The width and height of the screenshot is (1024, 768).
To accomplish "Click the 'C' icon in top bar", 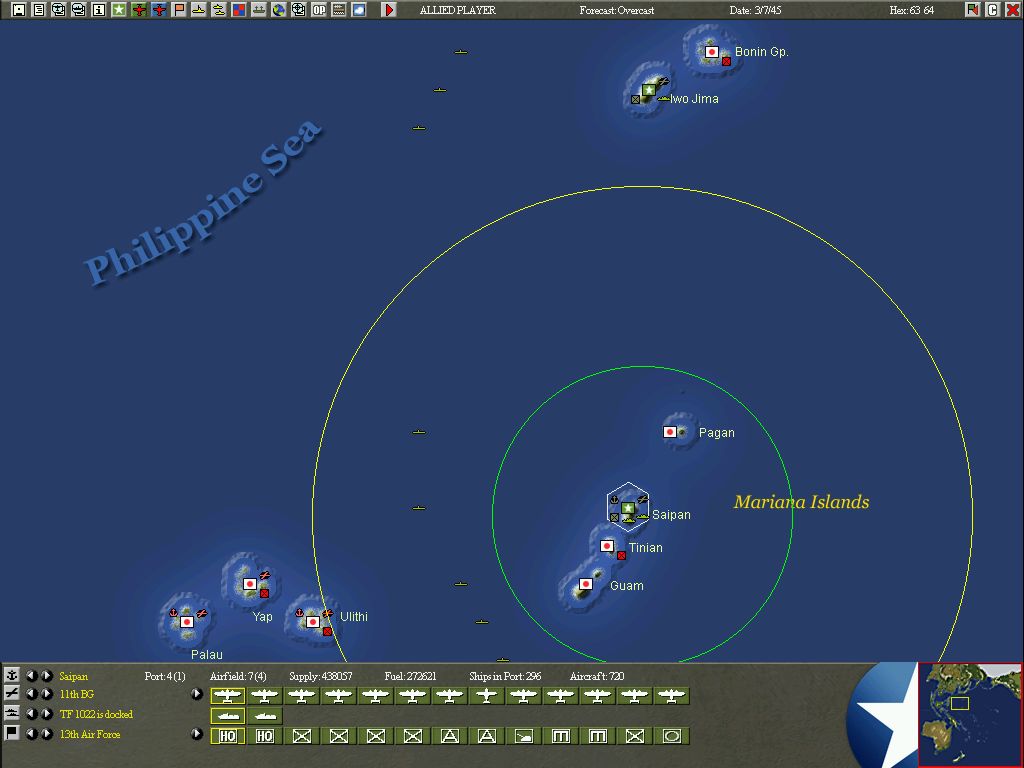I will click(x=993, y=10).
